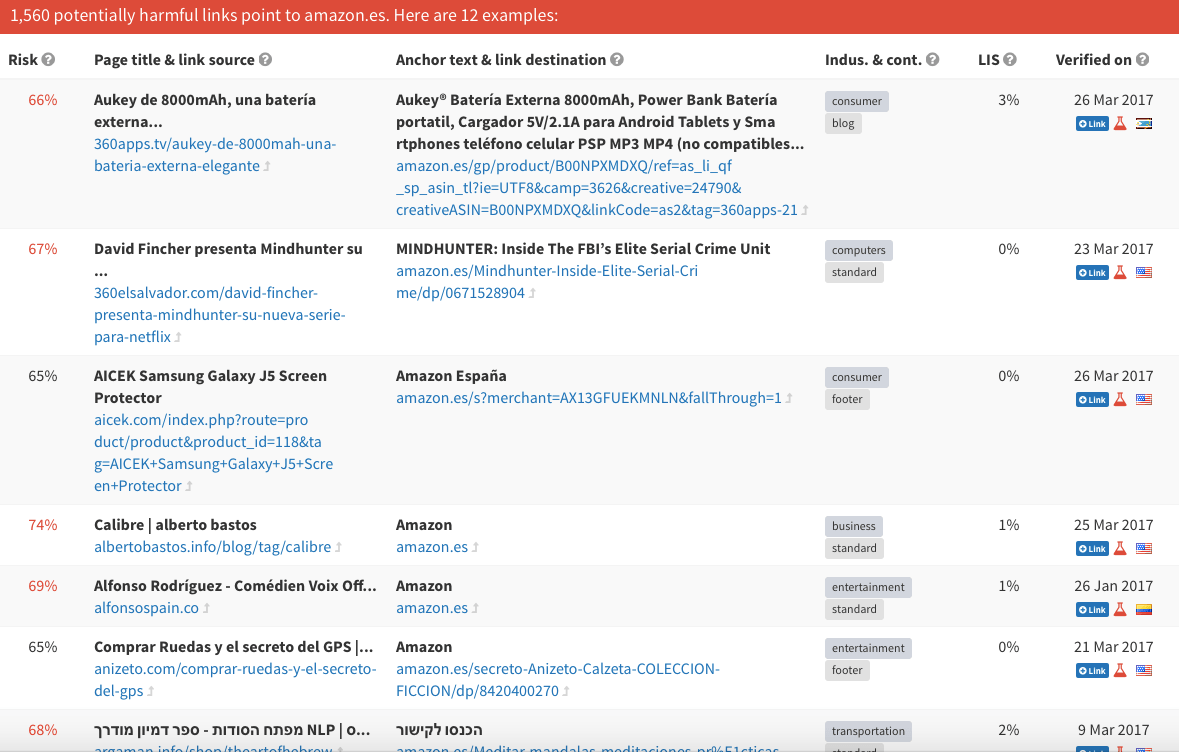Open the anizeto.com source page link

tap(235, 669)
